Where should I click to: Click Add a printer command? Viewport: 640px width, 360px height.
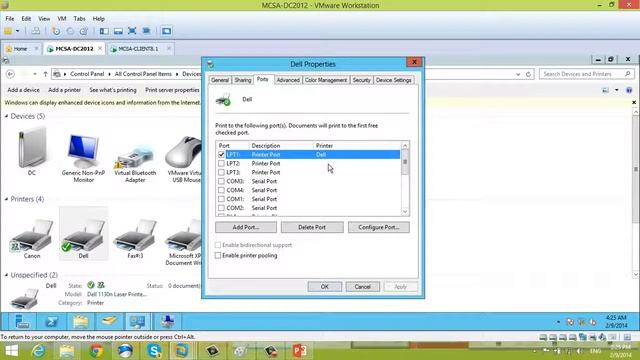(64, 90)
